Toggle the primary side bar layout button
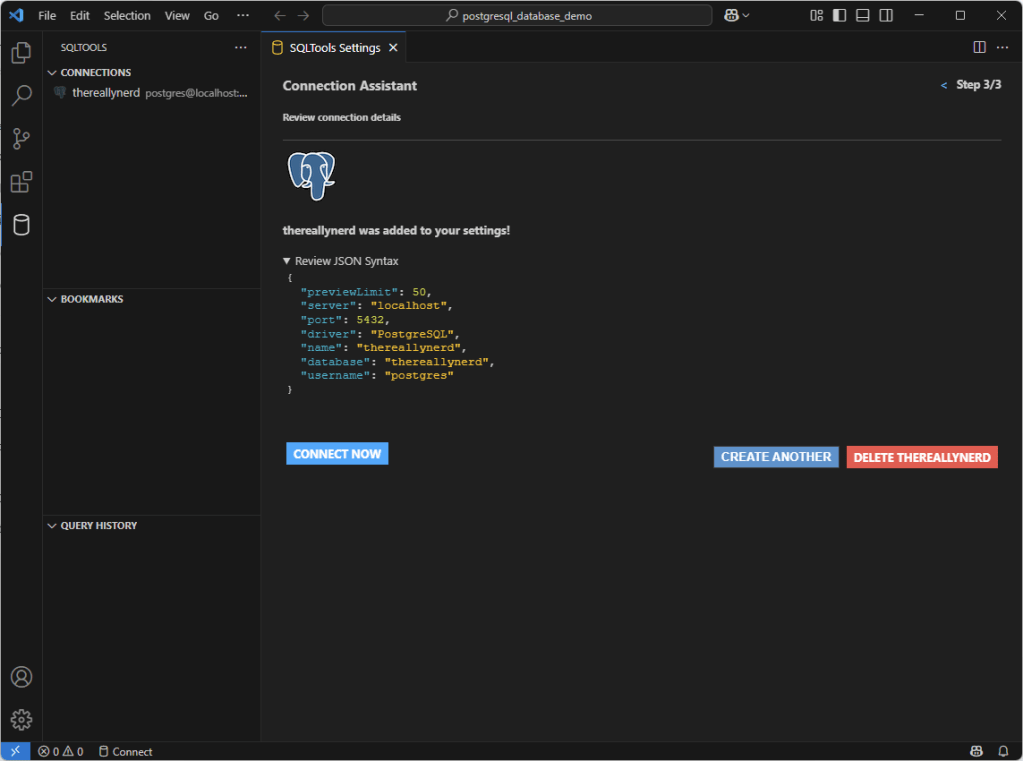The height and width of the screenshot is (761, 1023). tap(839, 16)
